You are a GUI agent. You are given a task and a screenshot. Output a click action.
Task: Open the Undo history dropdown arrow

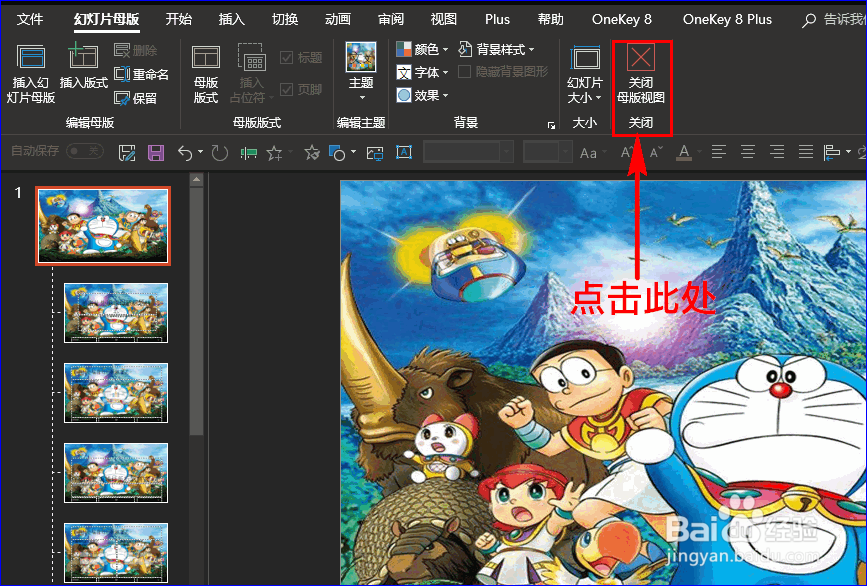[200, 152]
